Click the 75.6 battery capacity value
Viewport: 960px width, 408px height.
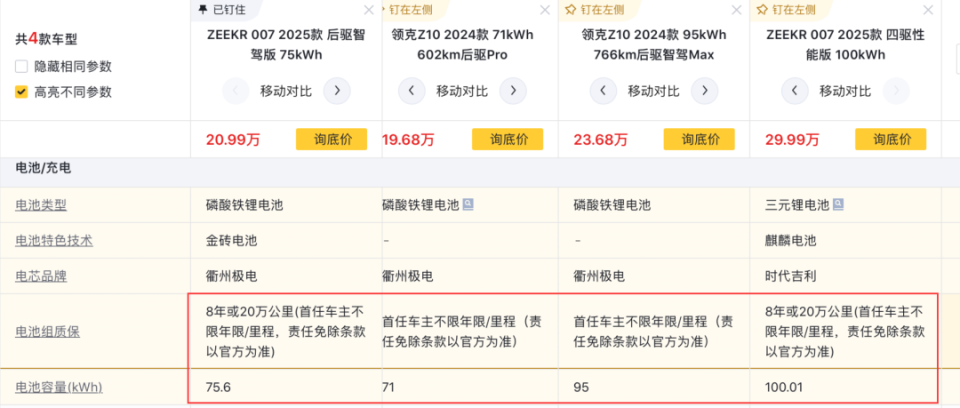(x=218, y=387)
